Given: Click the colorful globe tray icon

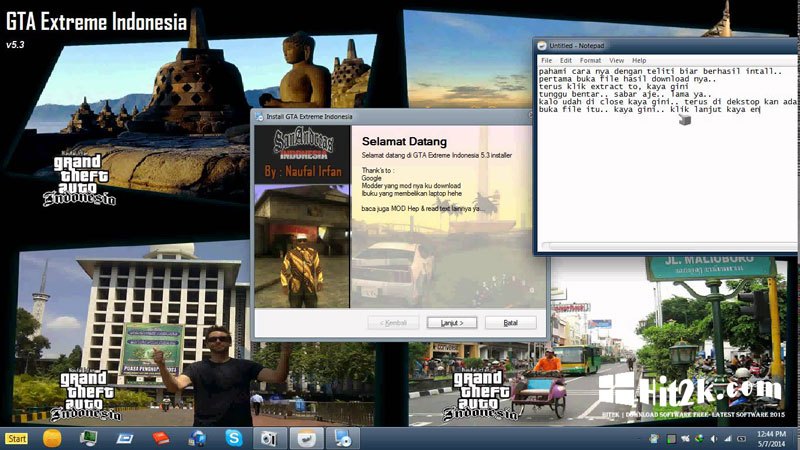Looking at the screenshot, I should [x=699, y=439].
